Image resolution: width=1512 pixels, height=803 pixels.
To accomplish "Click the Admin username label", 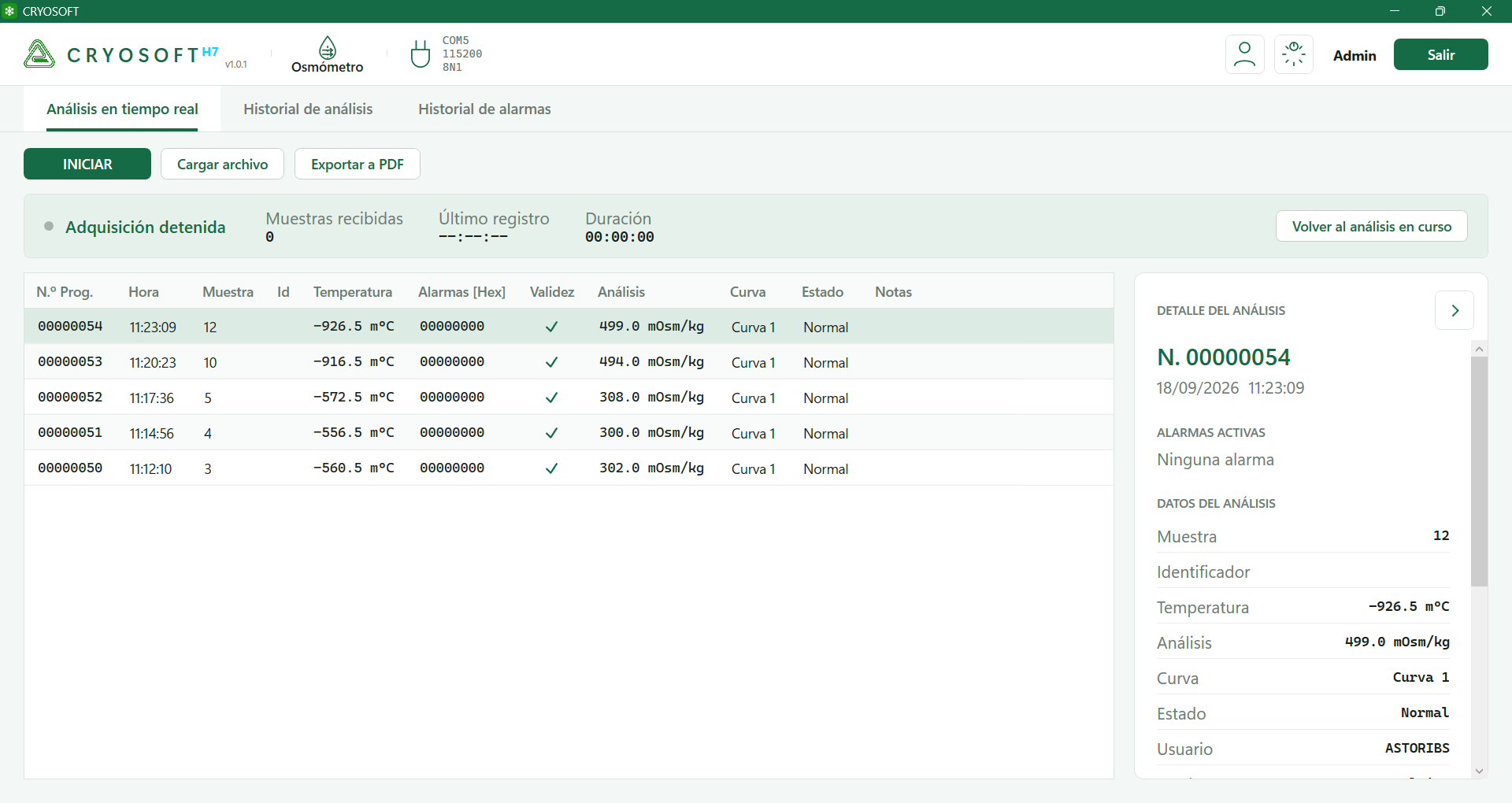I will [x=1354, y=55].
